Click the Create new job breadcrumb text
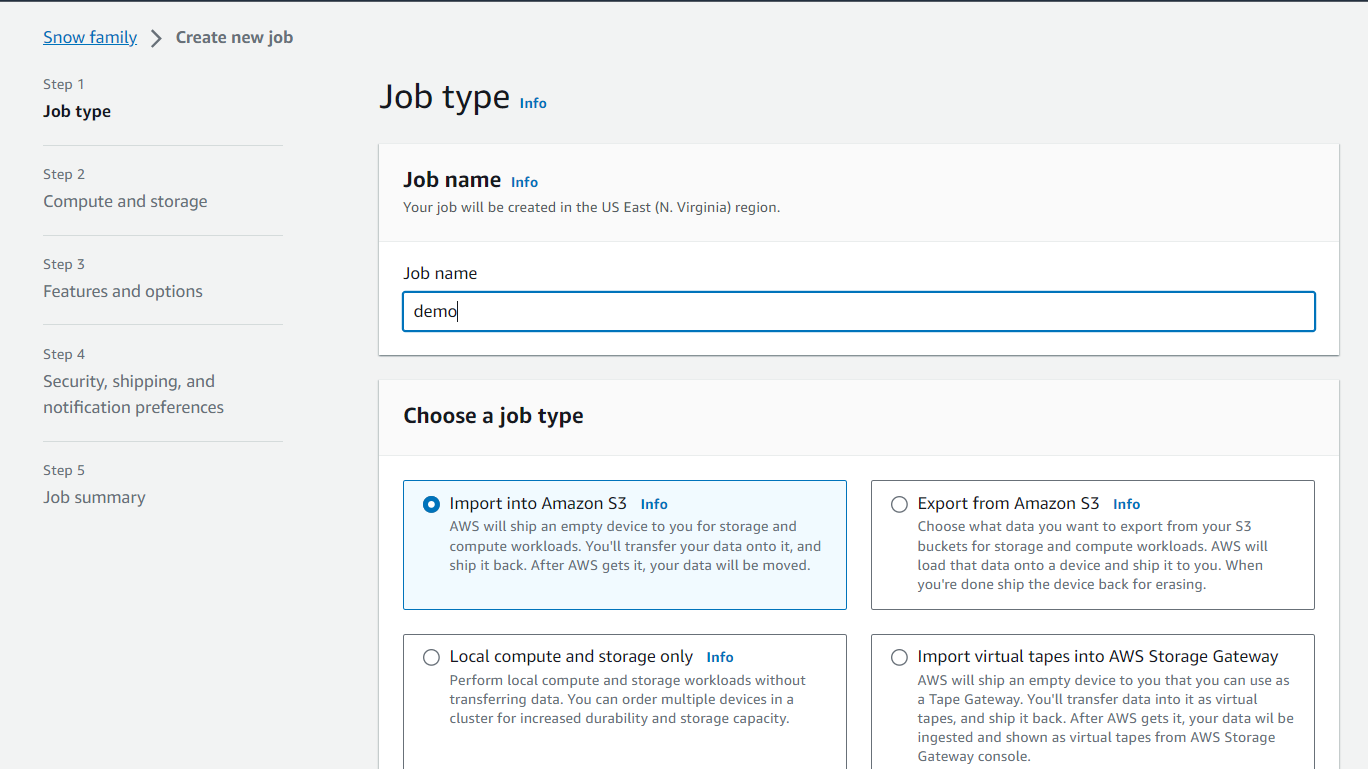1368x769 pixels. (x=234, y=38)
